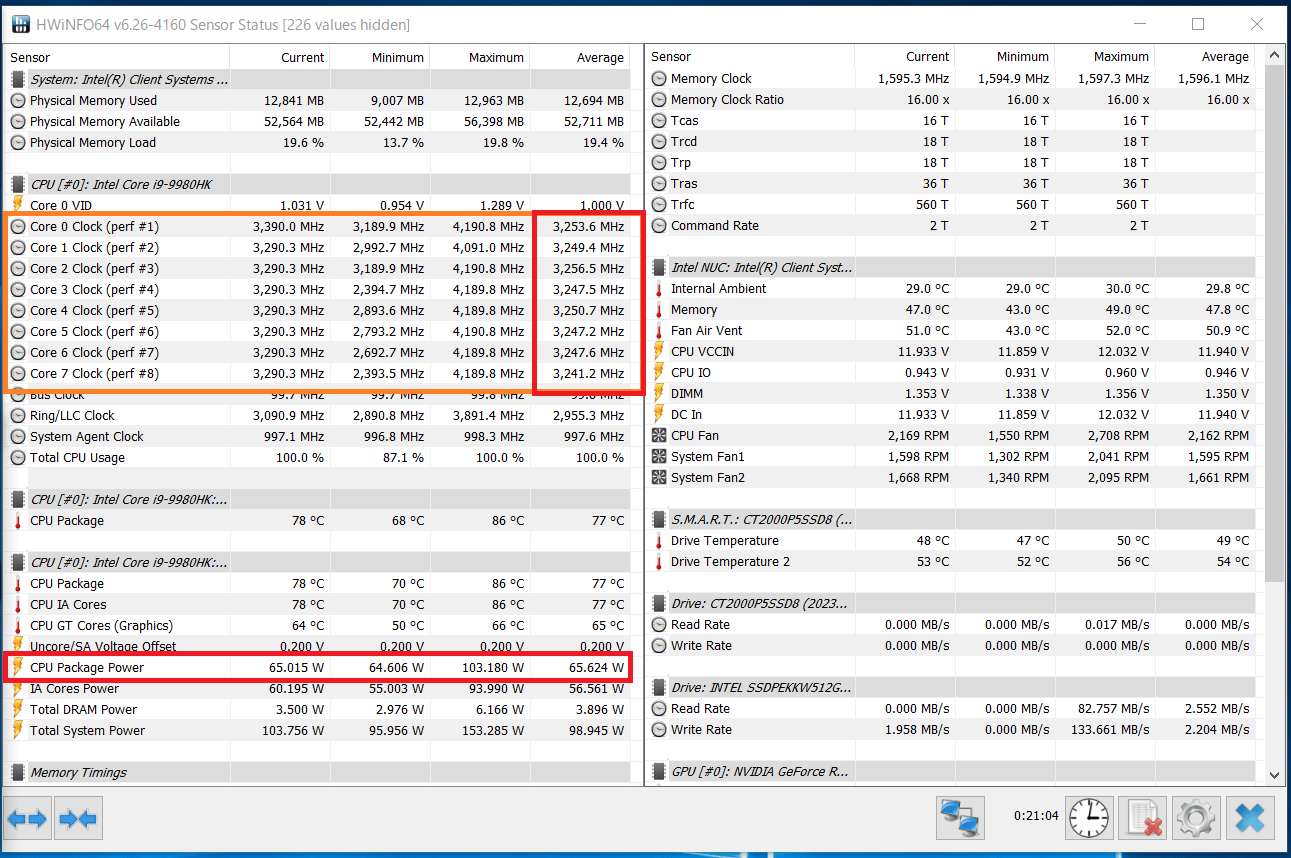Click the CPU Fan fan icon
The image size is (1291, 858).
pos(659,435)
